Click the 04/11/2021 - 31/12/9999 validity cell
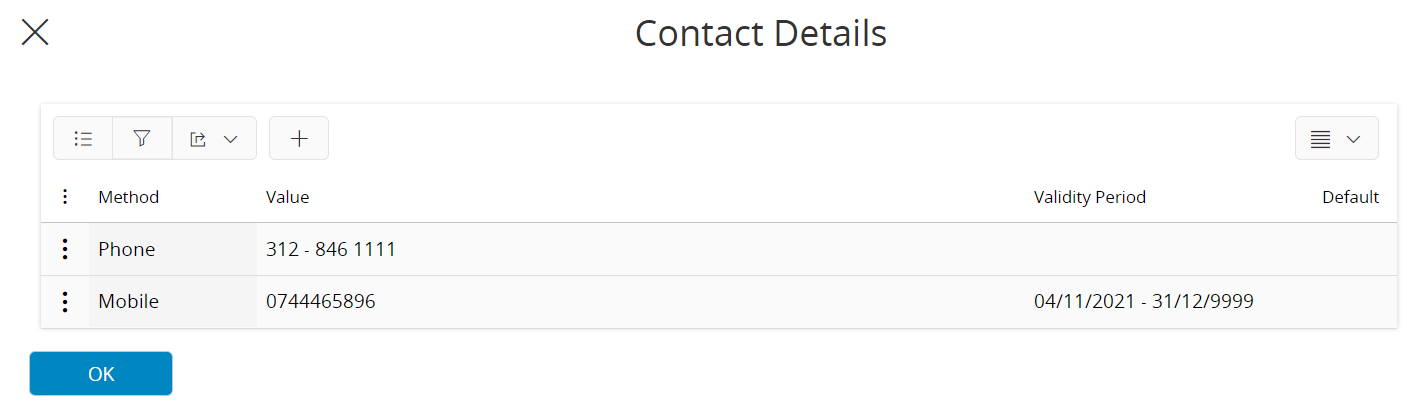Viewport: 1407px width, 407px height. point(1144,301)
